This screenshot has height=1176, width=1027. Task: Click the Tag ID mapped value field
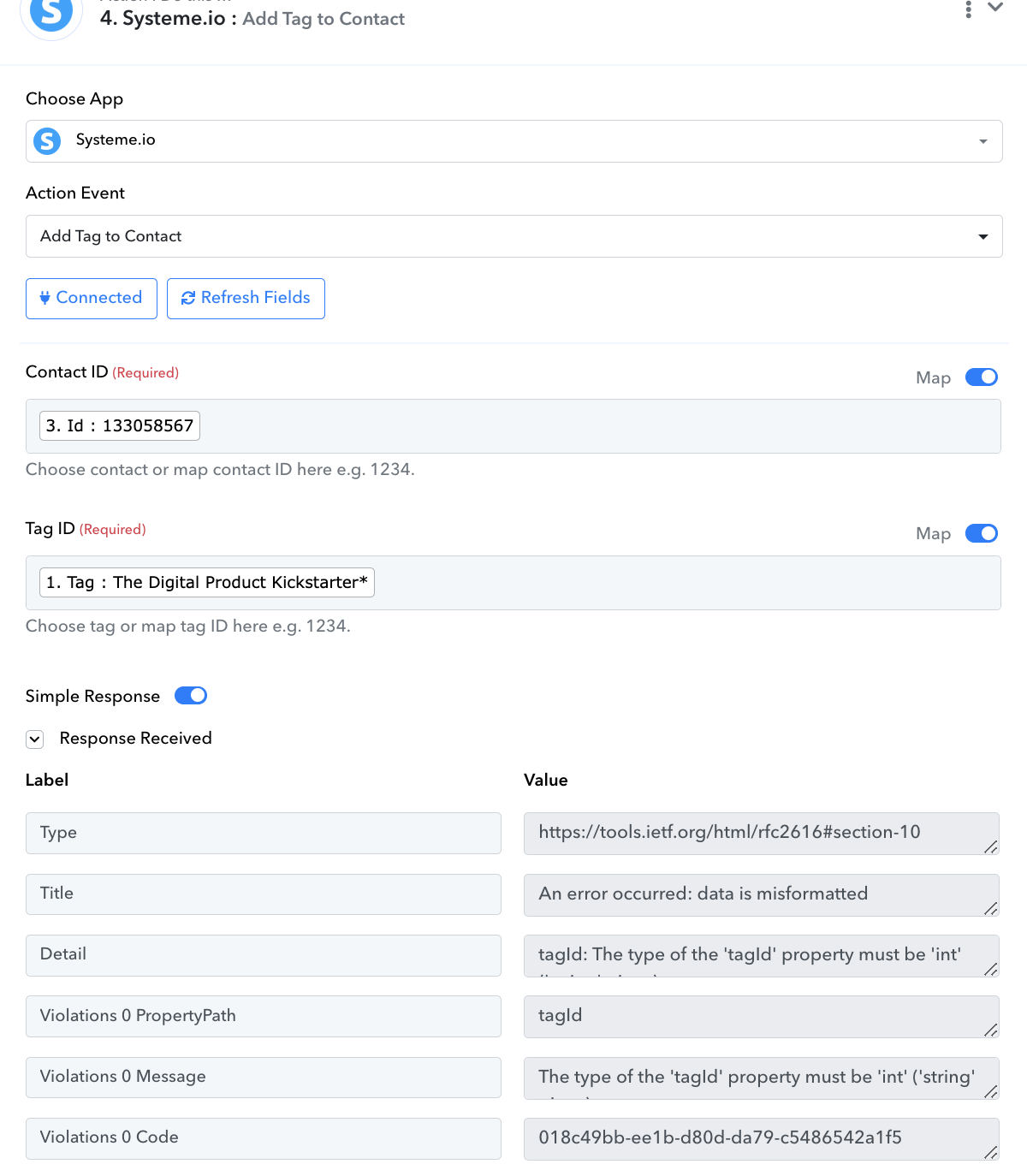[x=513, y=583]
